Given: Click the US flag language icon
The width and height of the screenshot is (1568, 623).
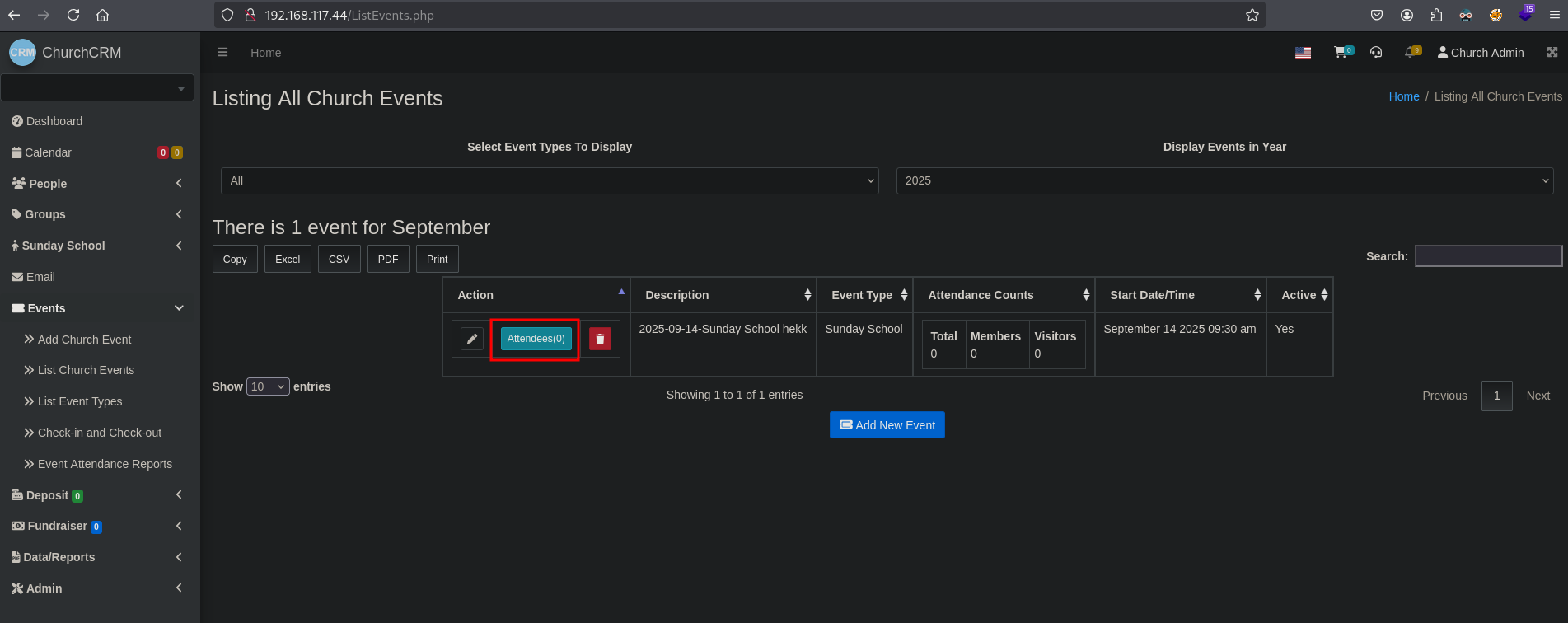Looking at the screenshot, I should coord(1303,53).
